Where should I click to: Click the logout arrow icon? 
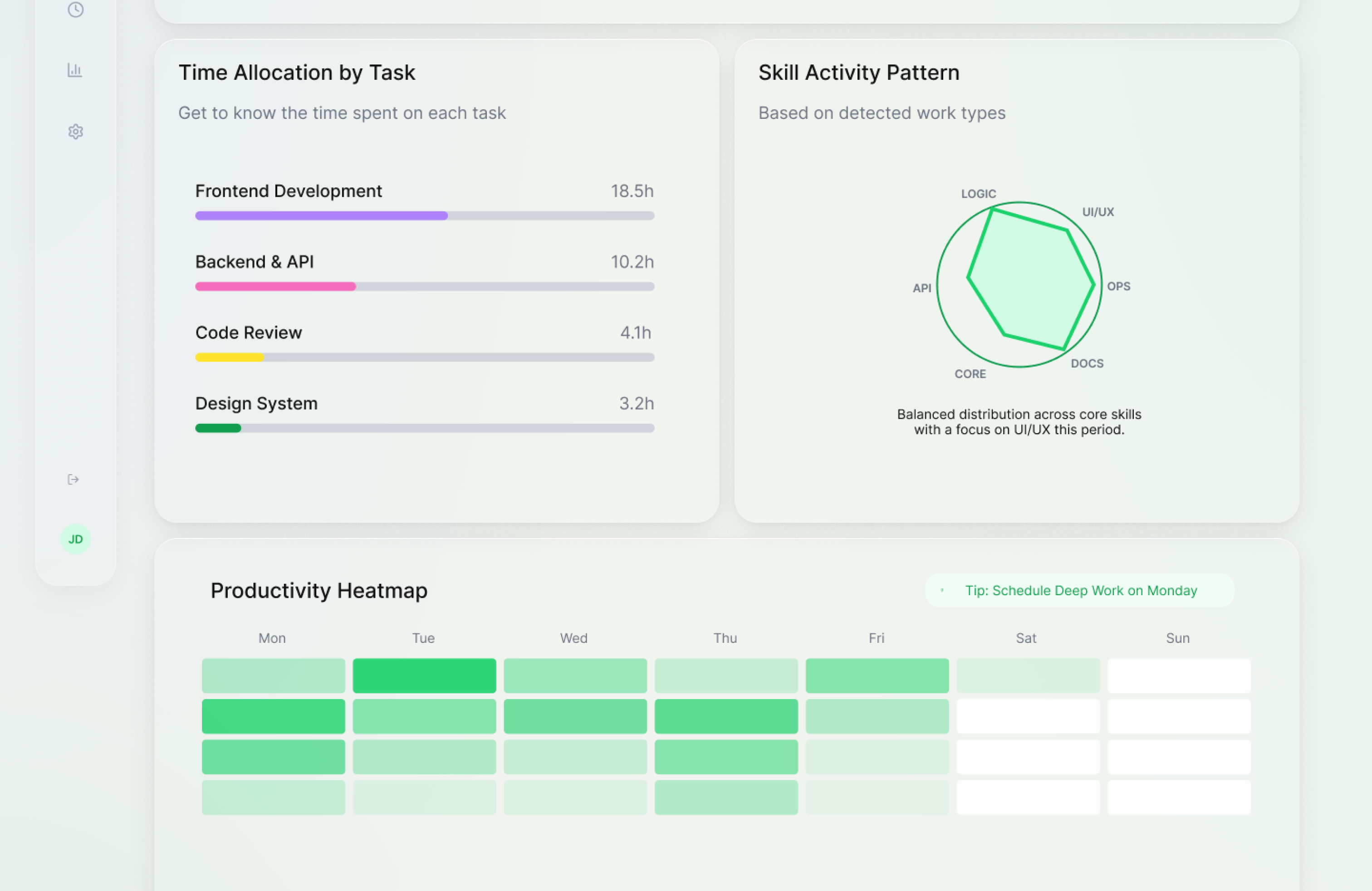click(73, 480)
